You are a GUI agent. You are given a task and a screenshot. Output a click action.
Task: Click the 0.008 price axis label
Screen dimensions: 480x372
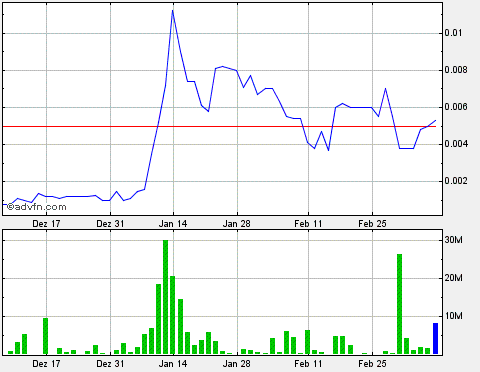(x=456, y=70)
